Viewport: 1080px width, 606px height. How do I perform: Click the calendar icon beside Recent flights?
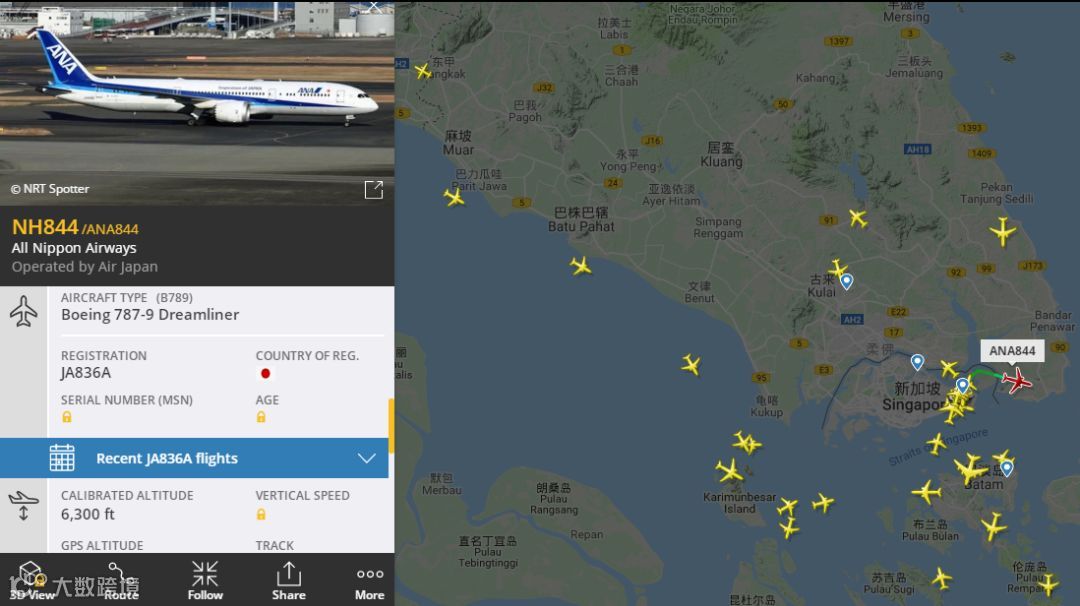pos(62,458)
